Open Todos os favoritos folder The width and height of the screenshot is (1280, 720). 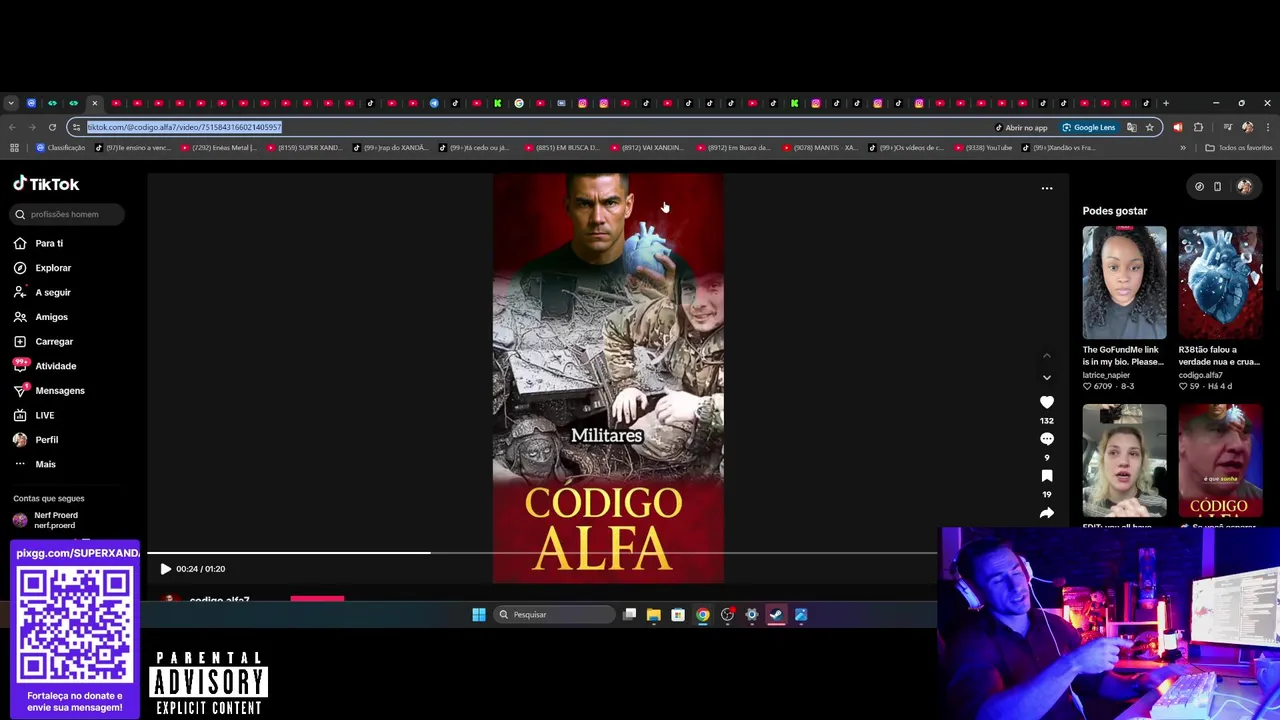click(x=1239, y=148)
